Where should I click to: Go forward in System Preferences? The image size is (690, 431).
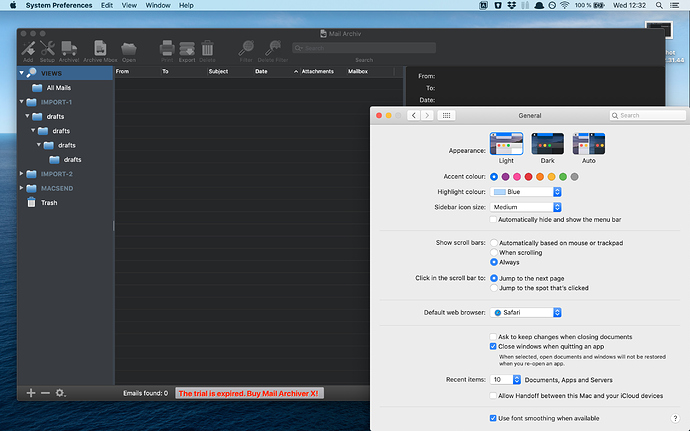(x=427, y=115)
